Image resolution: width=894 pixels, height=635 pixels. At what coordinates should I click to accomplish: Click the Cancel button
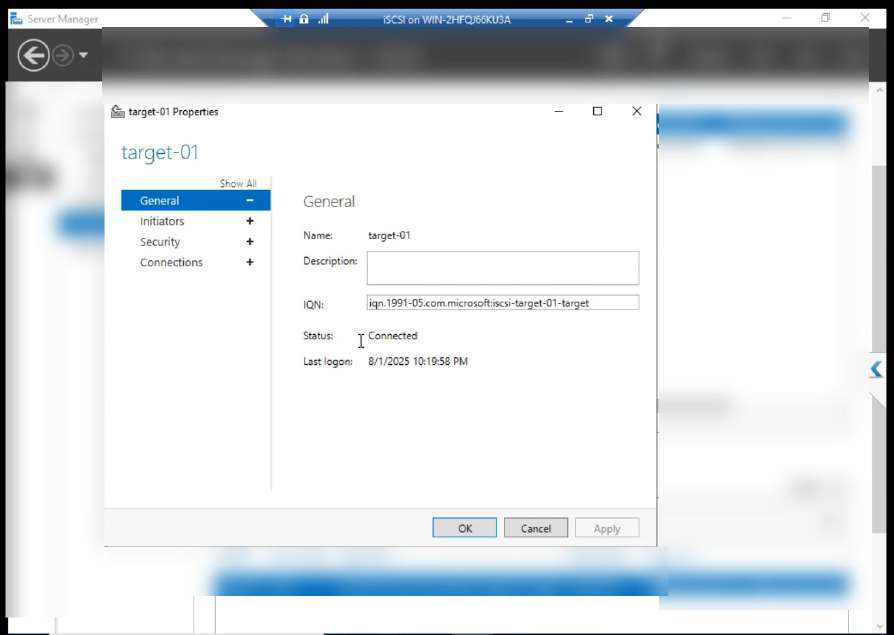tap(536, 528)
